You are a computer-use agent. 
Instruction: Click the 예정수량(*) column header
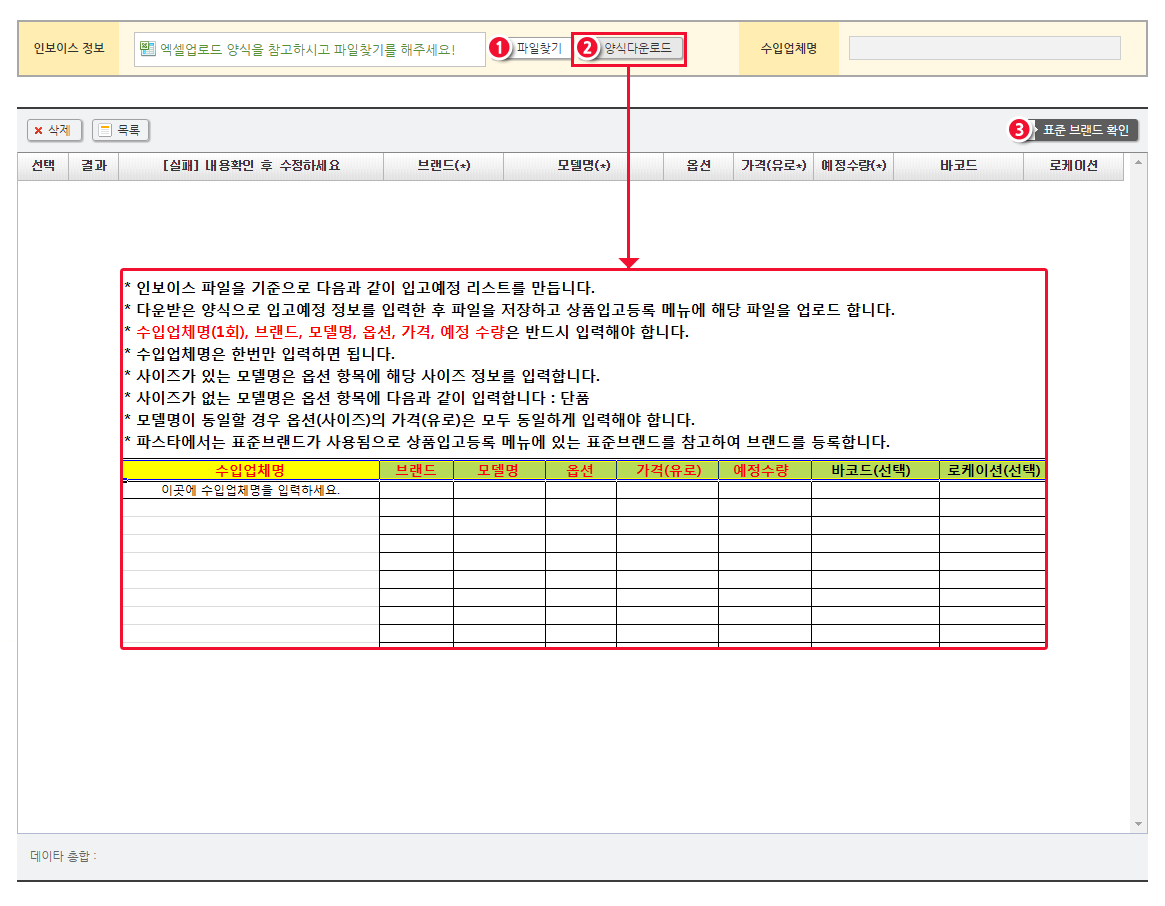coord(854,166)
